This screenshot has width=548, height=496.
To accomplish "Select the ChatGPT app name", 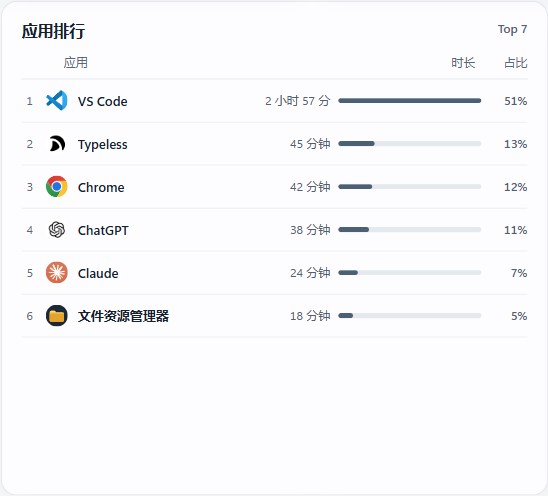I will click(x=103, y=230).
